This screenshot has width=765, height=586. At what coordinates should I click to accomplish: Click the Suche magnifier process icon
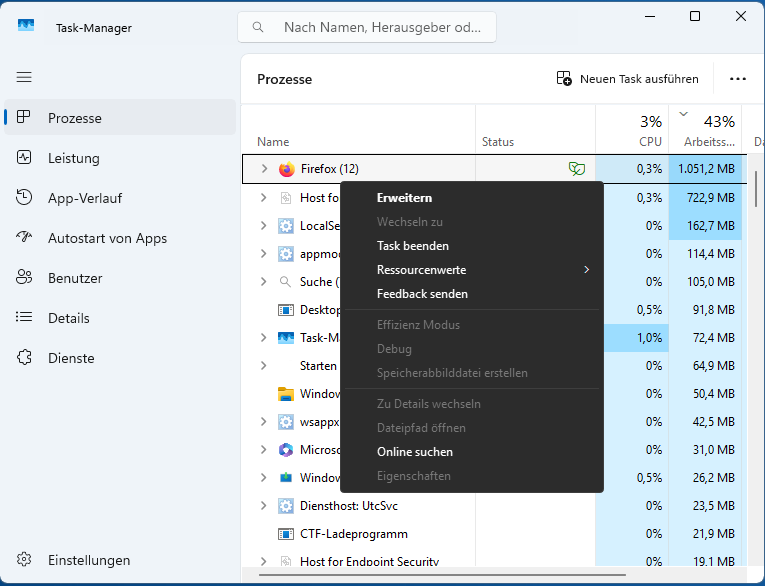tap(285, 282)
